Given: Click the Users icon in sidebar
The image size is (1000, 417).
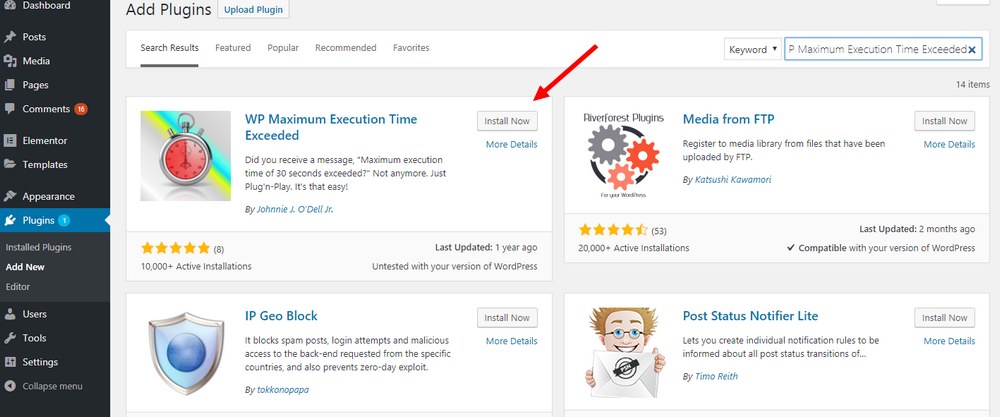Looking at the screenshot, I should click(10, 314).
